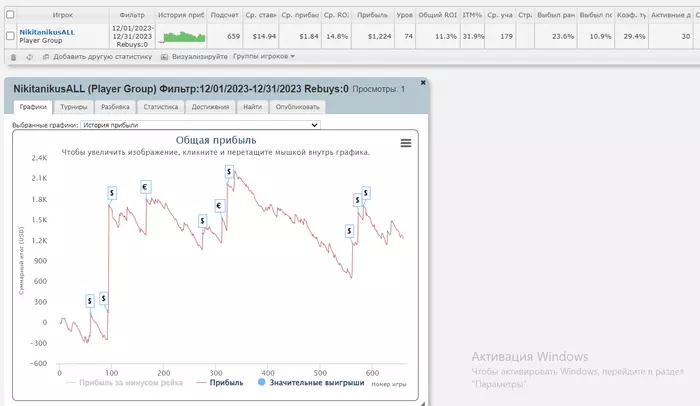700x406 pixels.
Task: Click the $ marker near game 275
Action: (202, 221)
